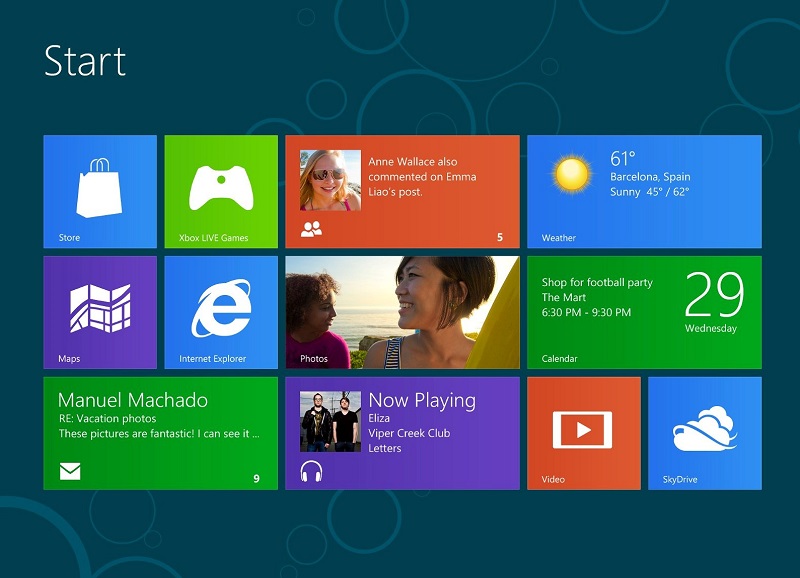This screenshot has width=800, height=578.
Task: Click the People notification count 5
Action: pos(500,237)
